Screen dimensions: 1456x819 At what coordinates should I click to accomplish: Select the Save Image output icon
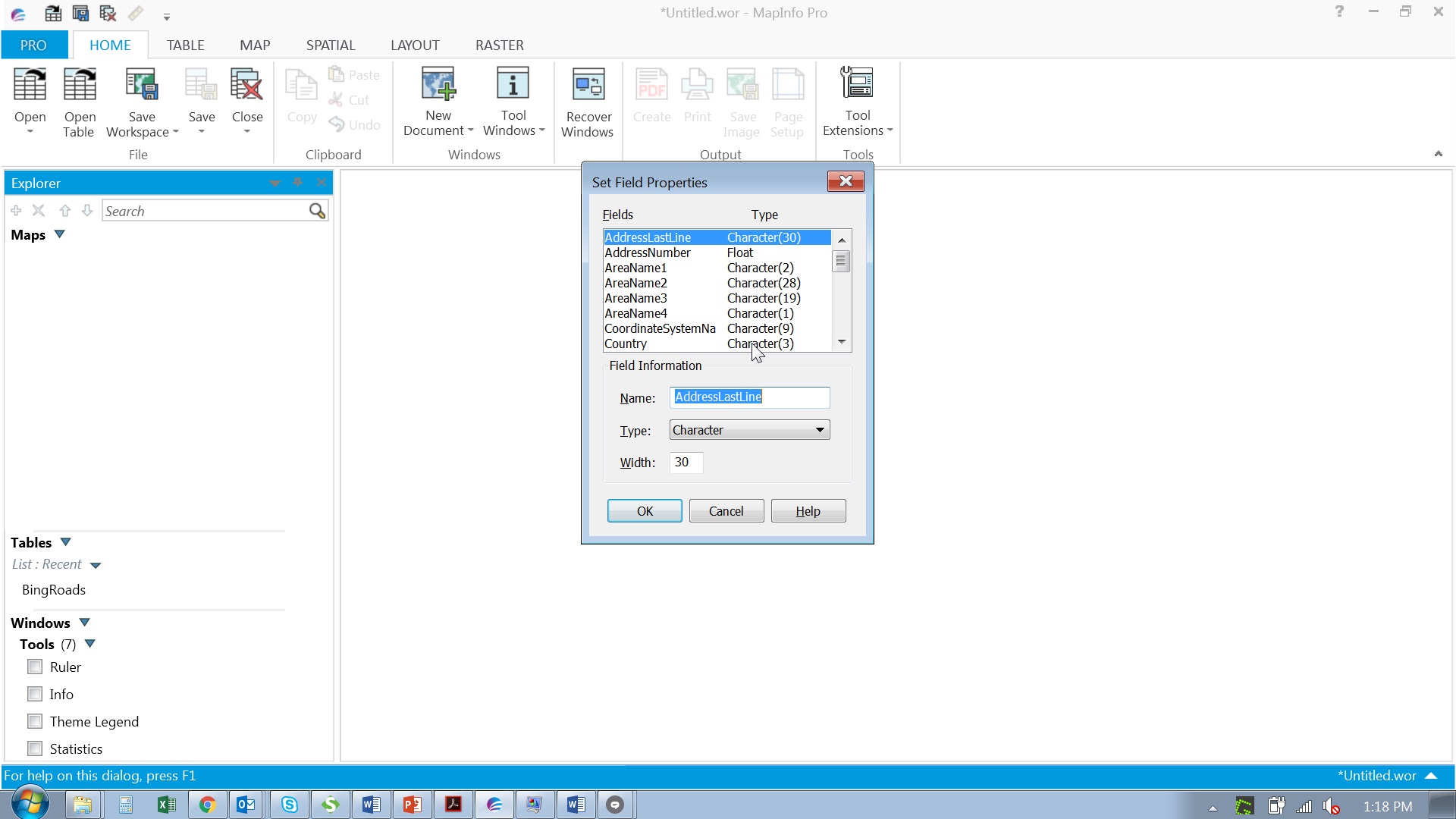click(x=742, y=101)
